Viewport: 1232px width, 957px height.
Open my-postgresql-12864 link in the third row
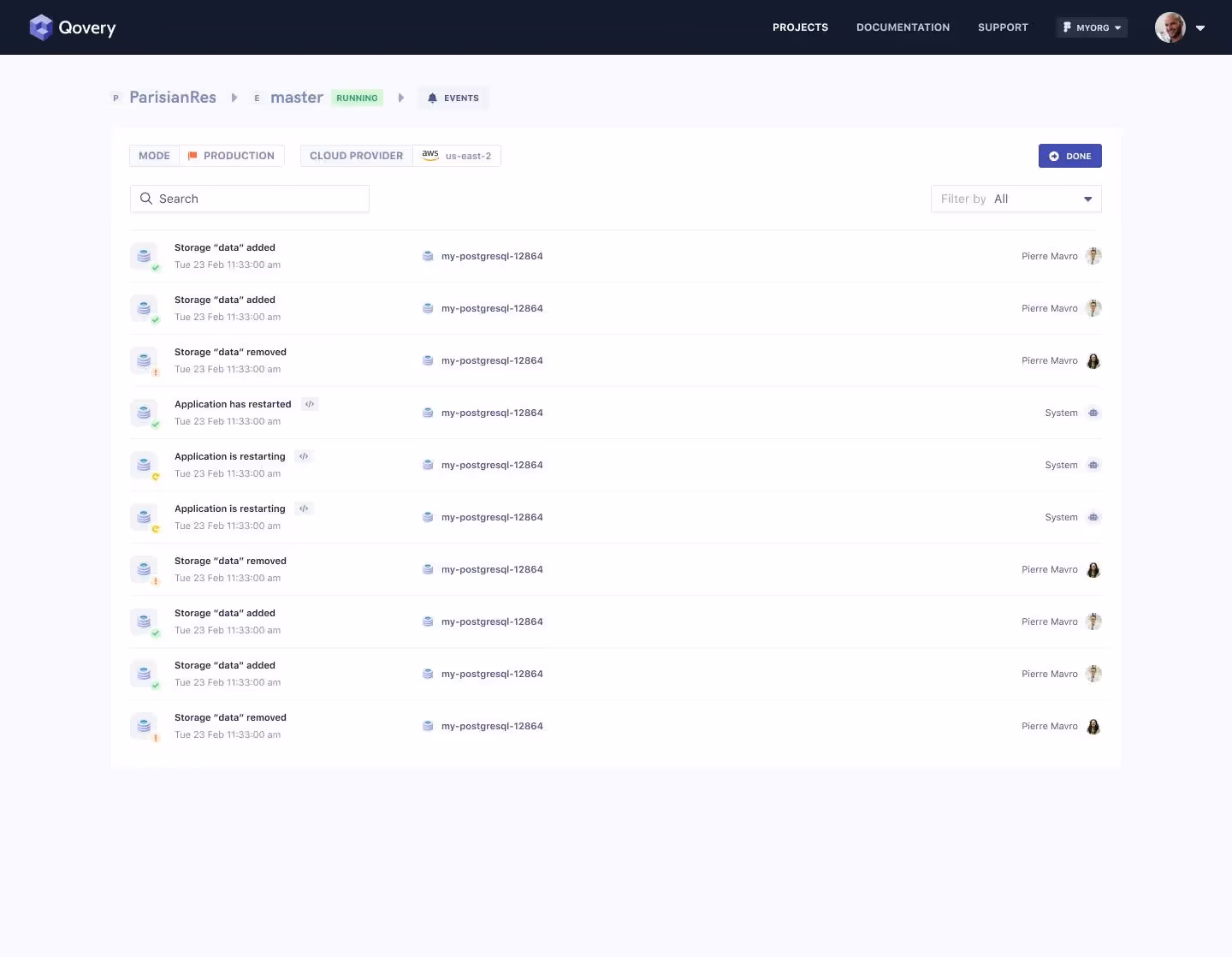tap(492, 360)
